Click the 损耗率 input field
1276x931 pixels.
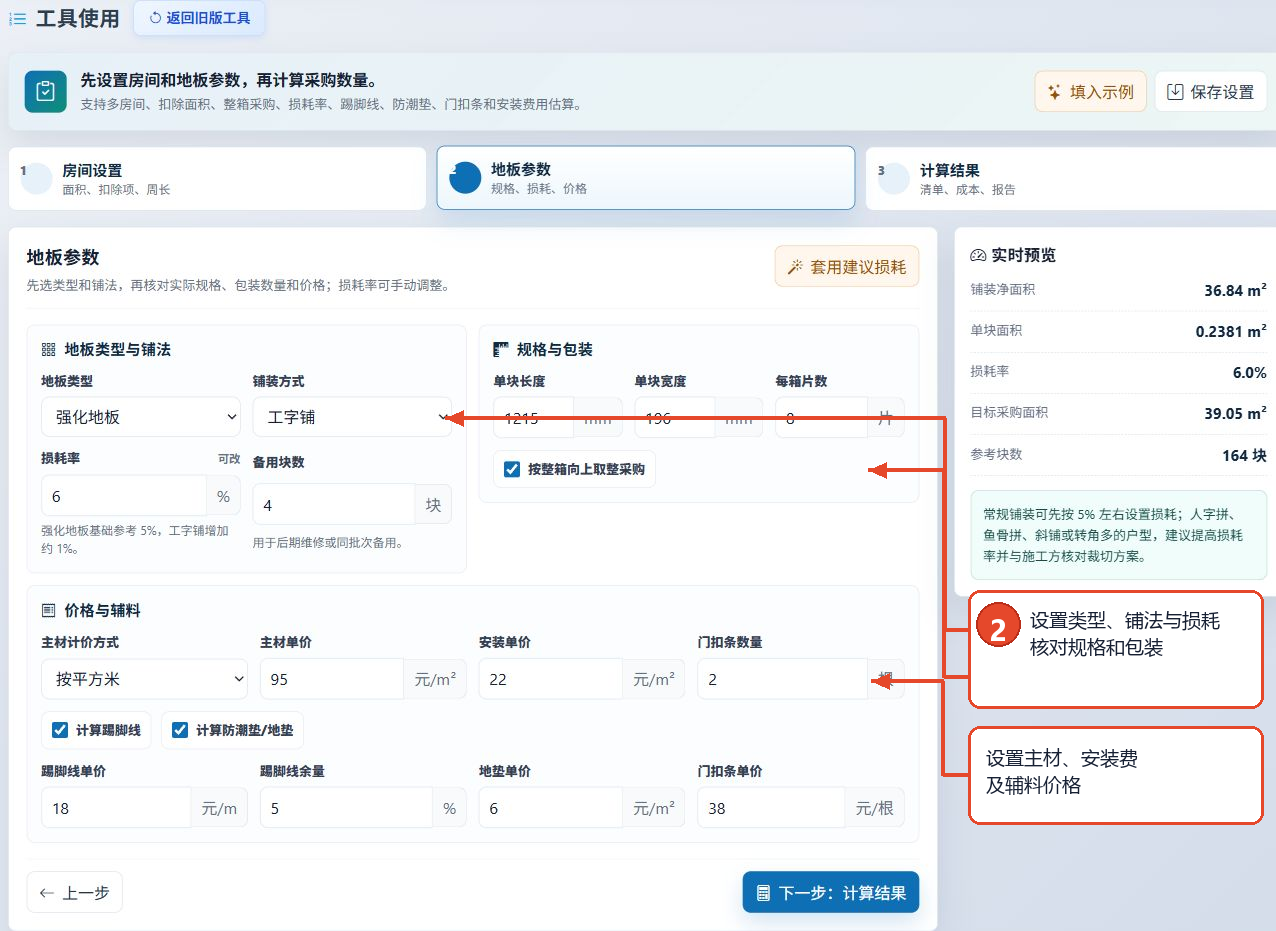(124, 496)
